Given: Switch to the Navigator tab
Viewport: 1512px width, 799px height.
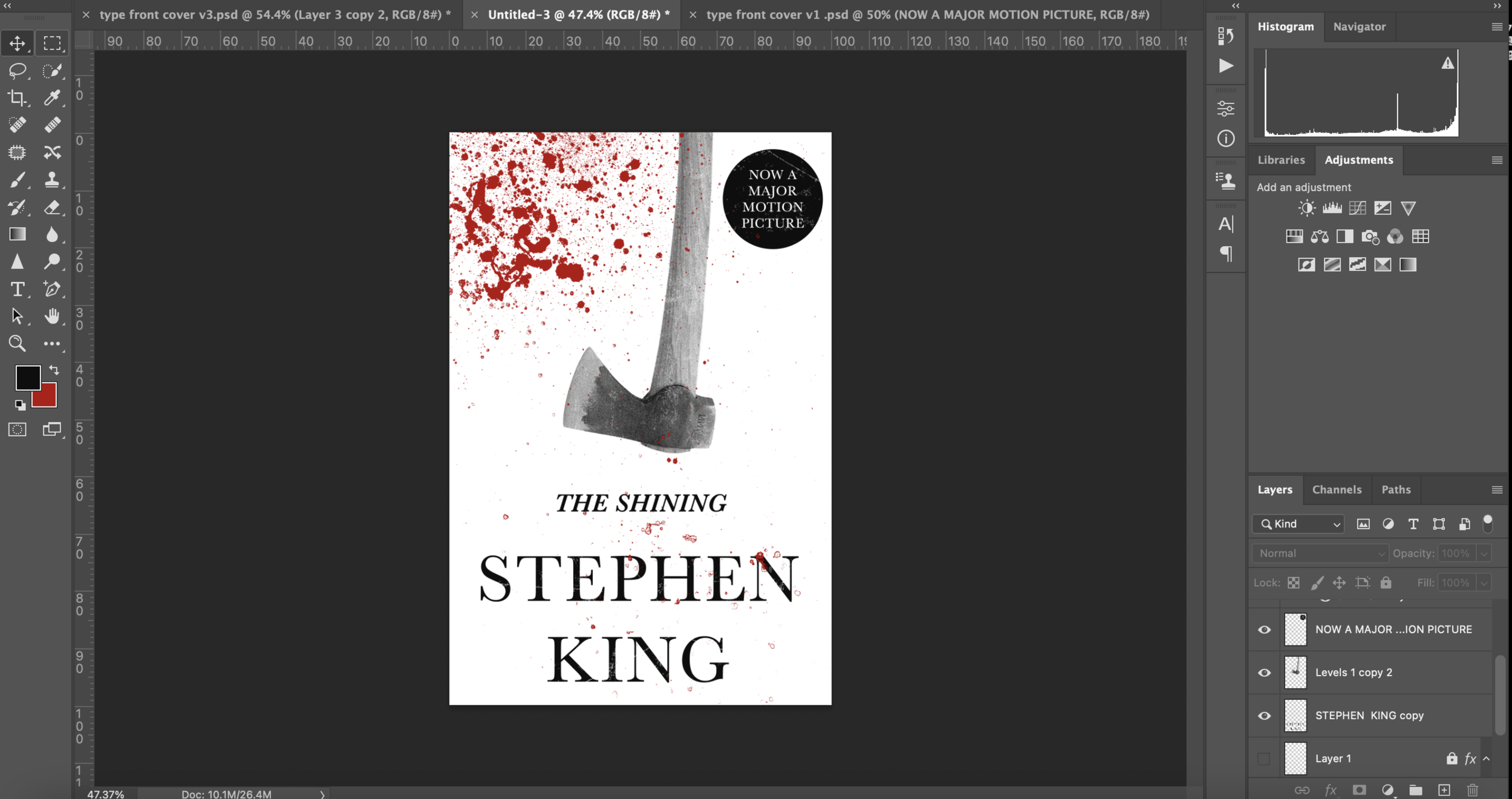Looking at the screenshot, I should click(x=1359, y=27).
